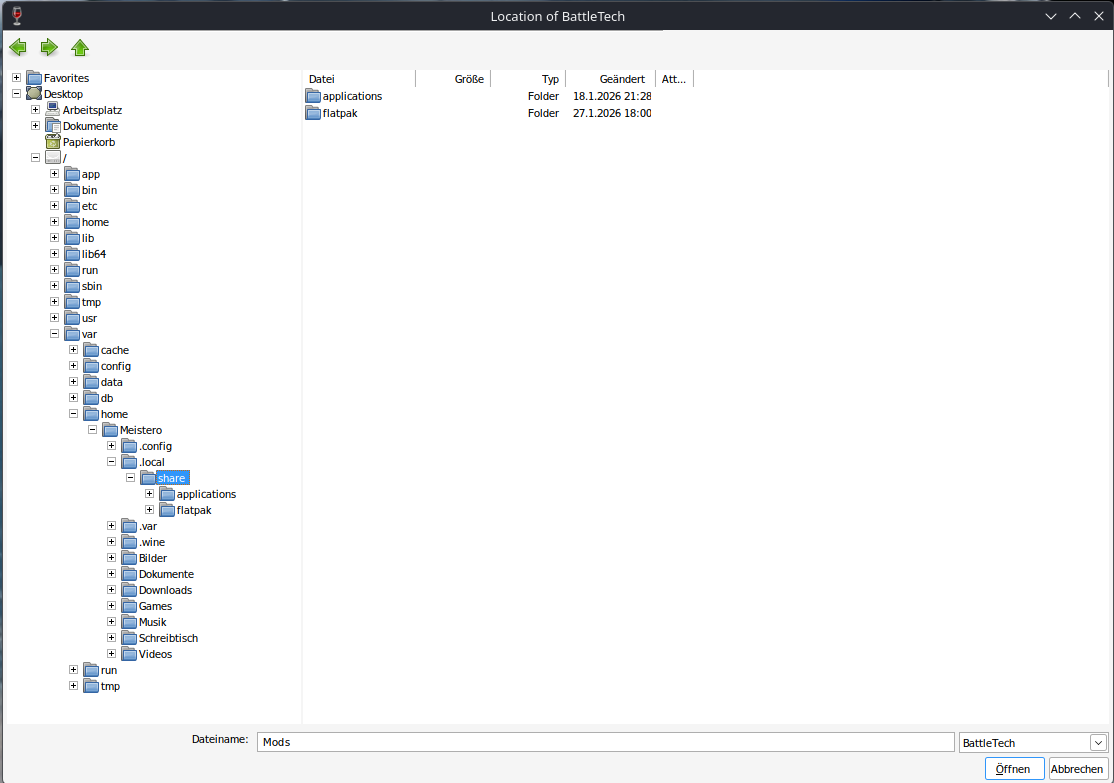1114x783 pixels.
Task: Select the share folder in tree
Action: point(171,478)
